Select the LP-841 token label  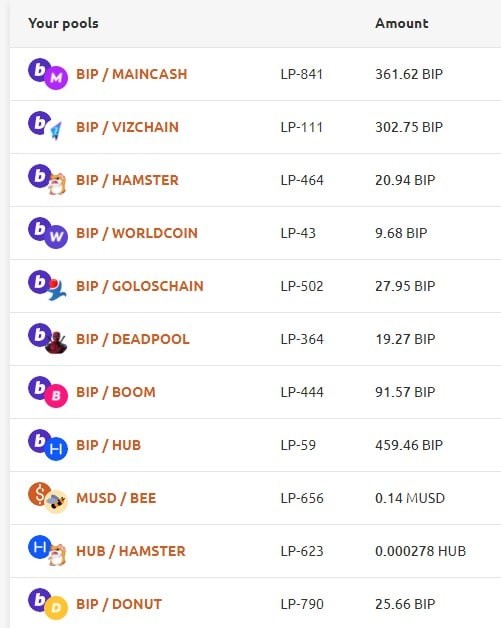302,74
